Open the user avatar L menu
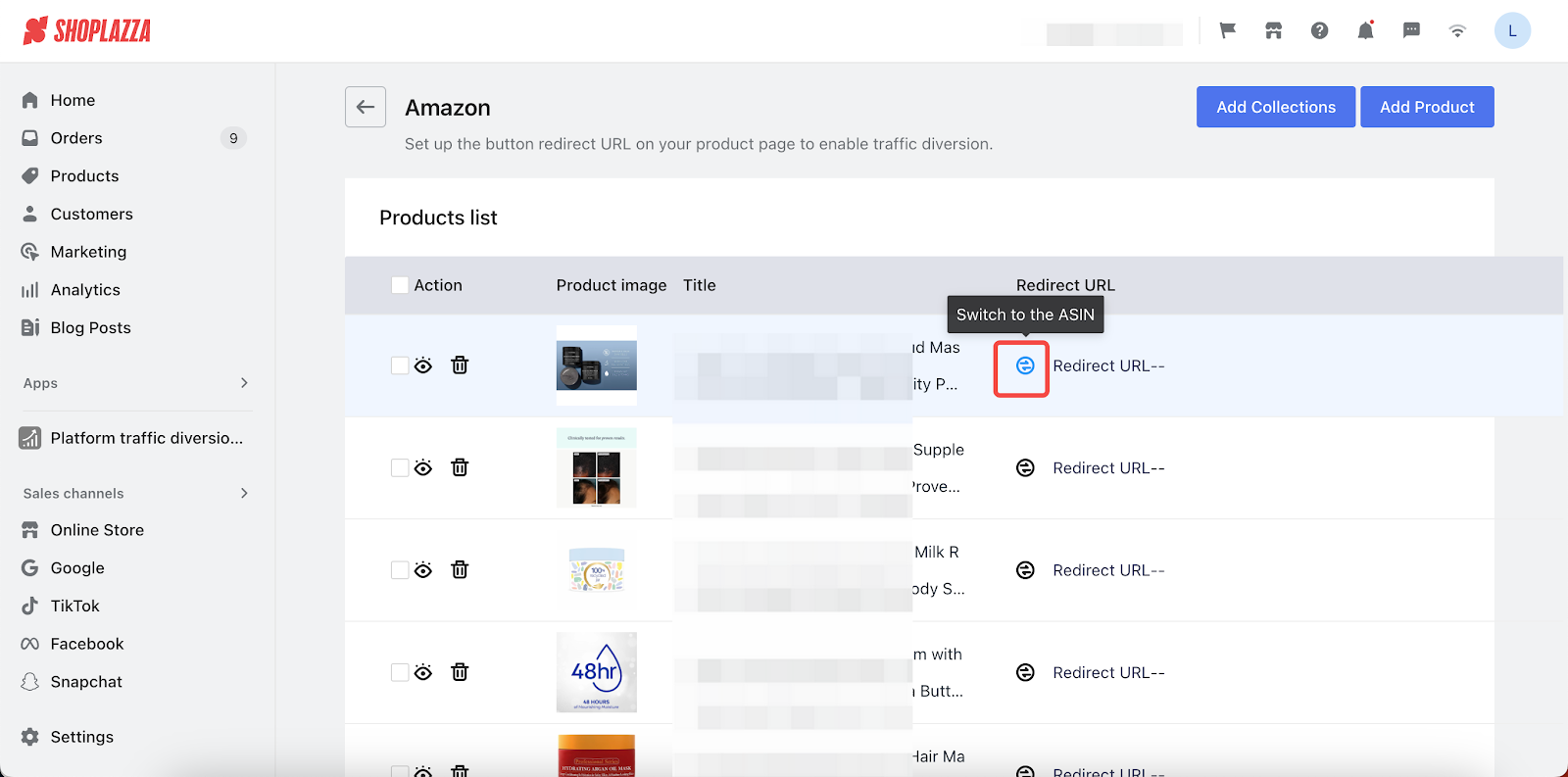The height and width of the screenshot is (777, 1568). click(x=1512, y=30)
